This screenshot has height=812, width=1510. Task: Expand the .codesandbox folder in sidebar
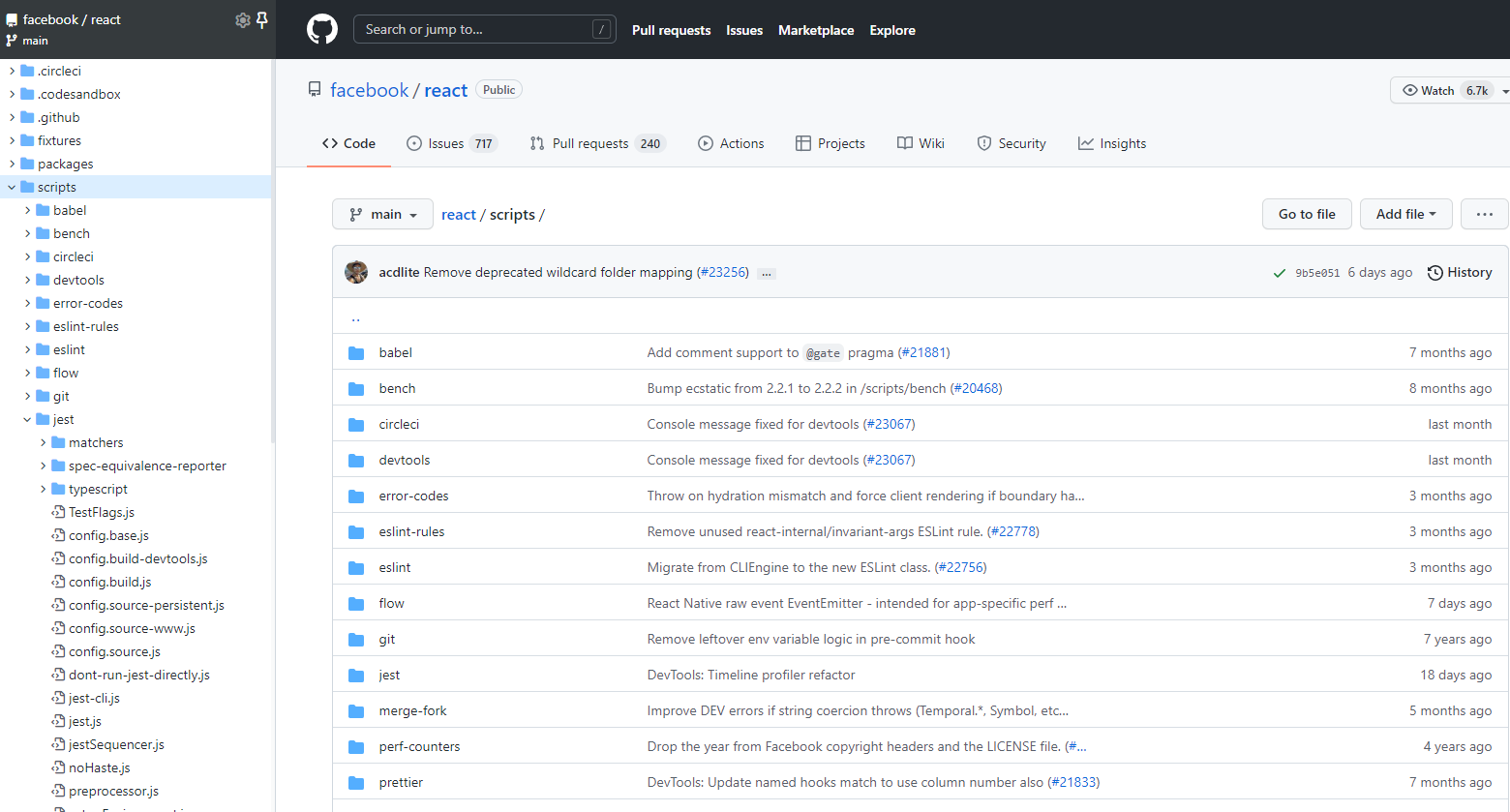tap(12, 94)
